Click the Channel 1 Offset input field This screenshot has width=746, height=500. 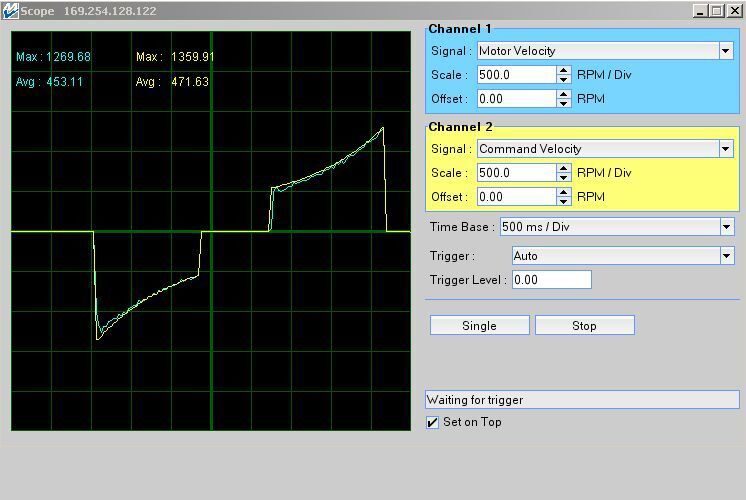click(x=516, y=98)
